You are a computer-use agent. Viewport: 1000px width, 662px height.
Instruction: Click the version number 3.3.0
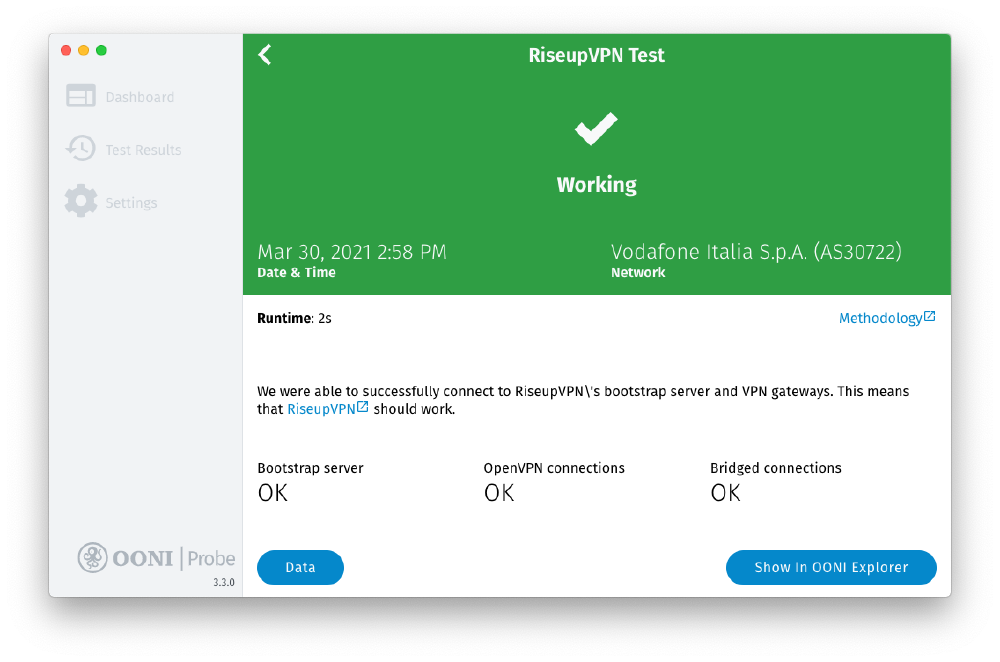pyautogui.click(x=224, y=581)
